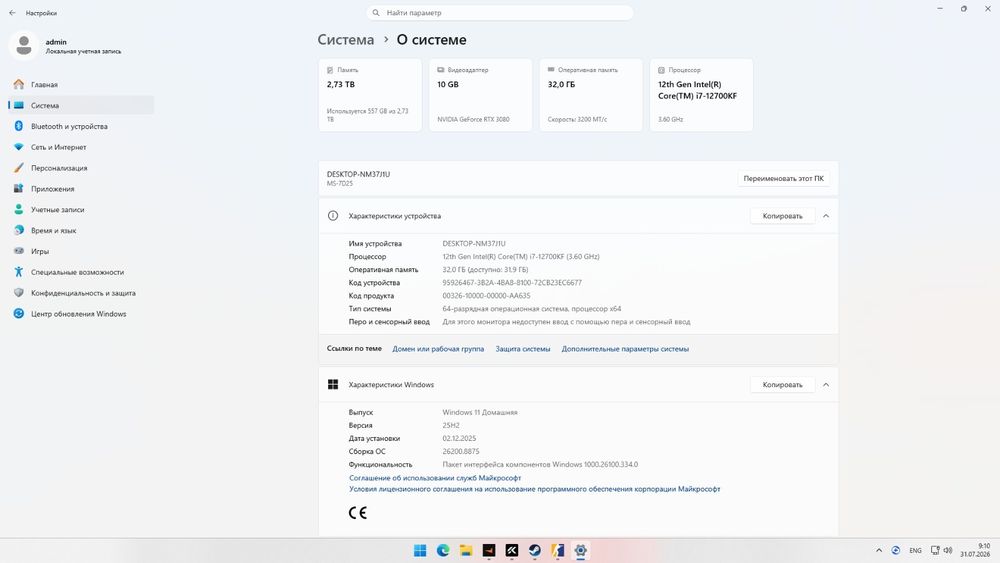Click Переименовать этот ПК button
Viewport: 1000px width, 563px height.
[x=783, y=179]
